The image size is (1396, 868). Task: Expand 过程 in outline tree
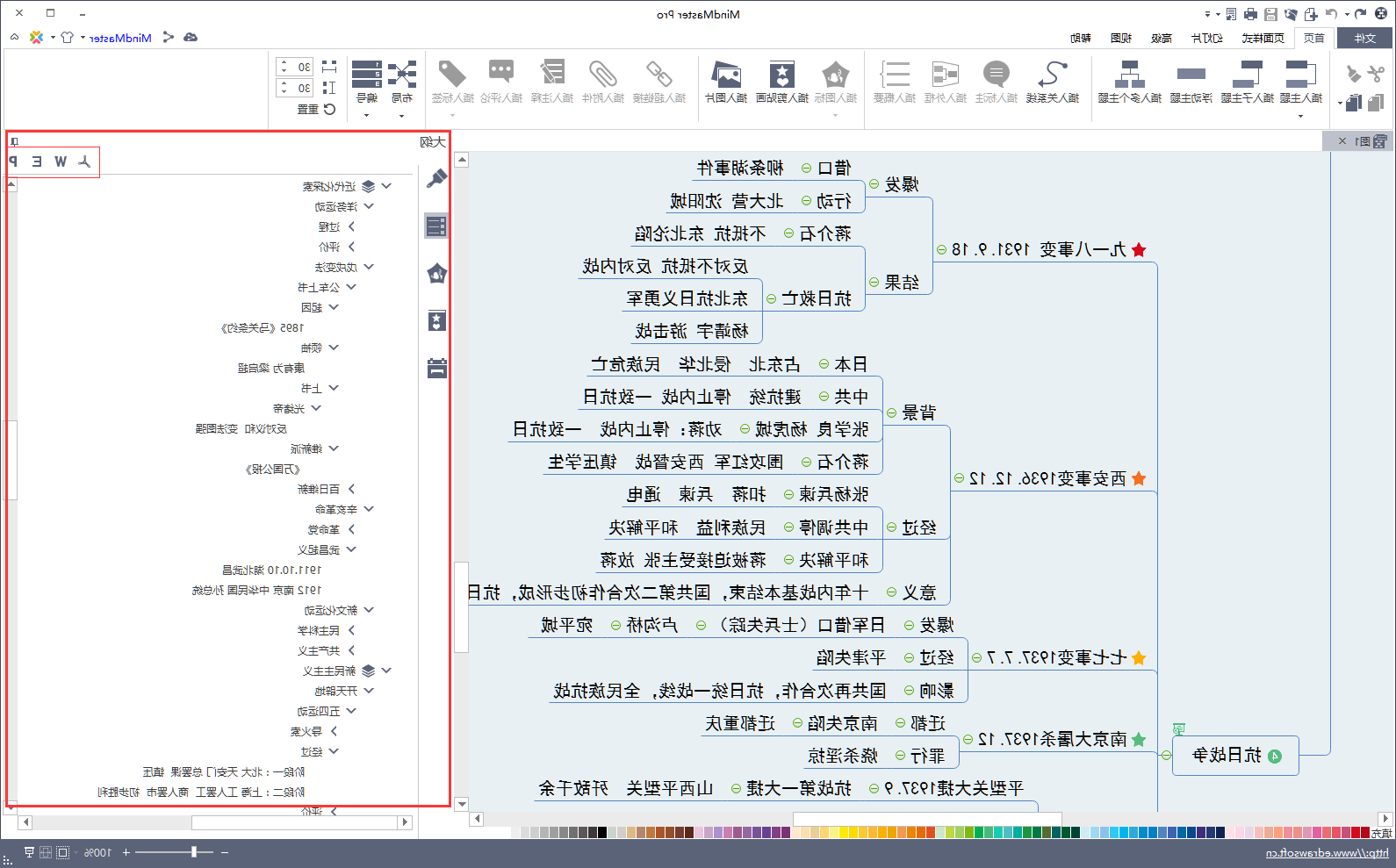click(351, 226)
